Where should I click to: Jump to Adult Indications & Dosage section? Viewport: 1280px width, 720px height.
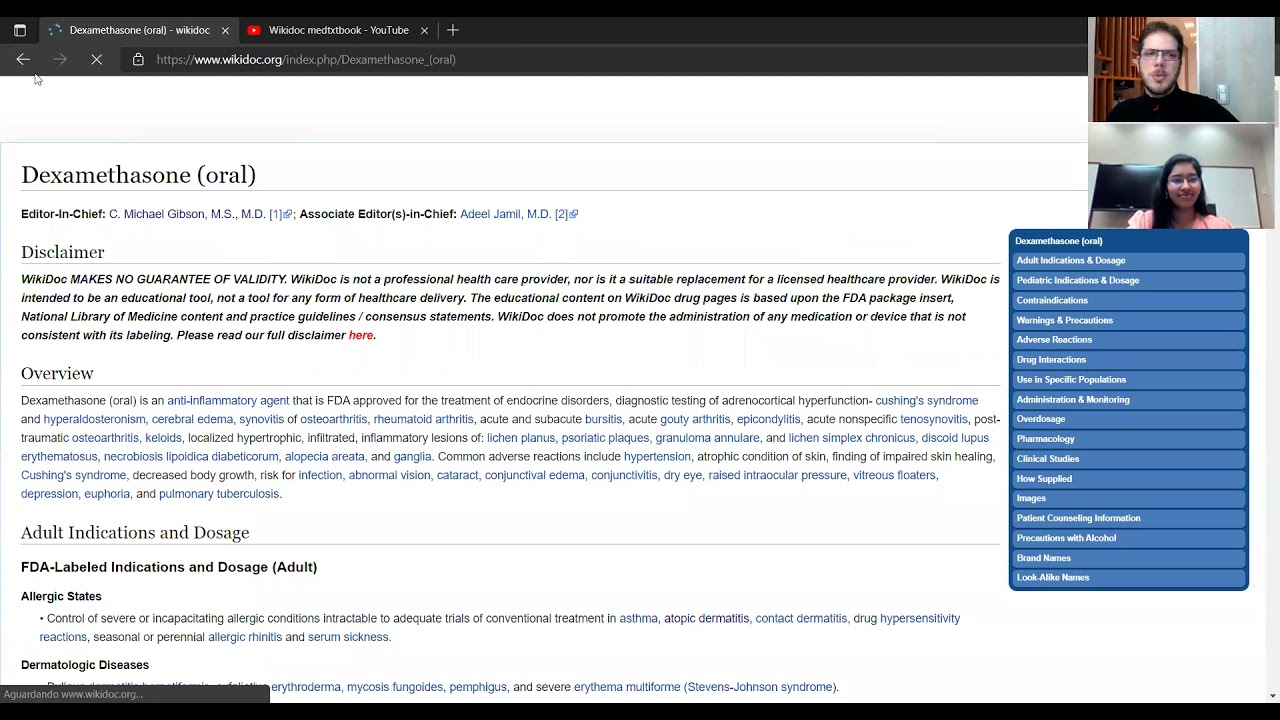pos(1128,261)
